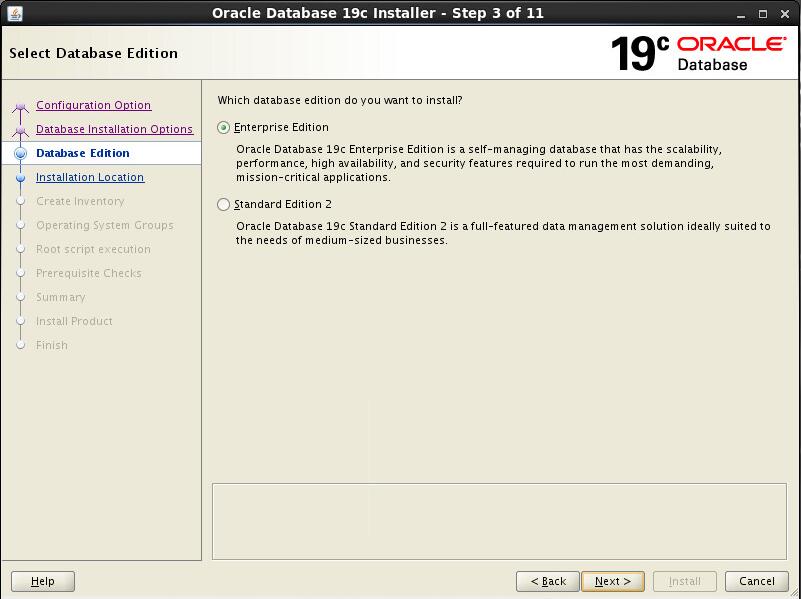Click the Configuration Option step marker icon

(x=20, y=107)
